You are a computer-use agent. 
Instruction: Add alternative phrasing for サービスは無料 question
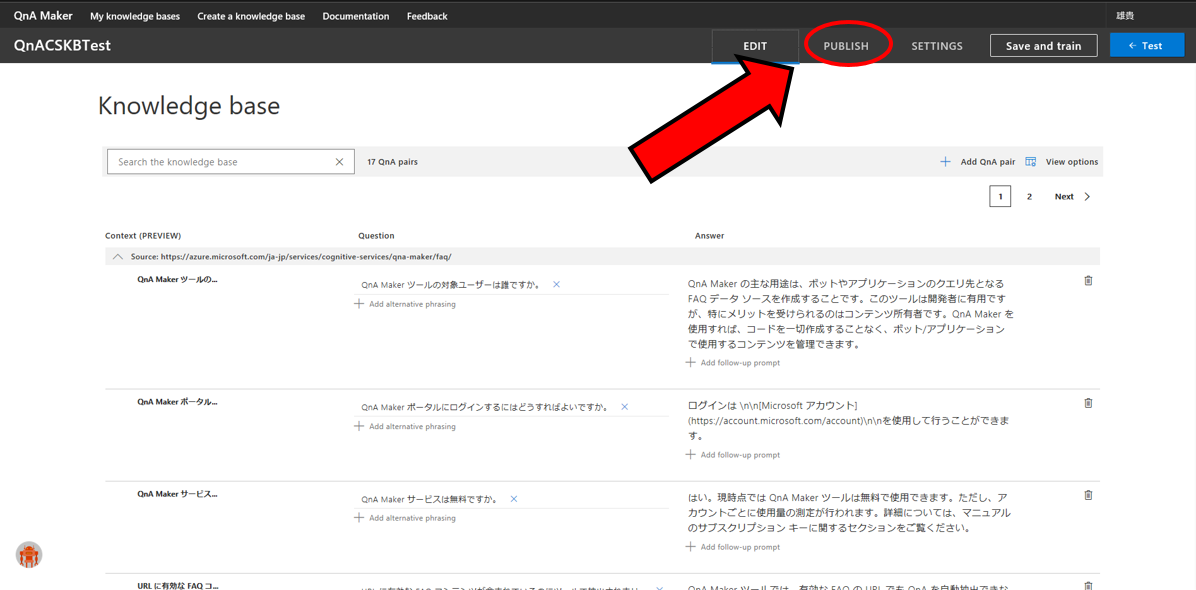pos(405,518)
